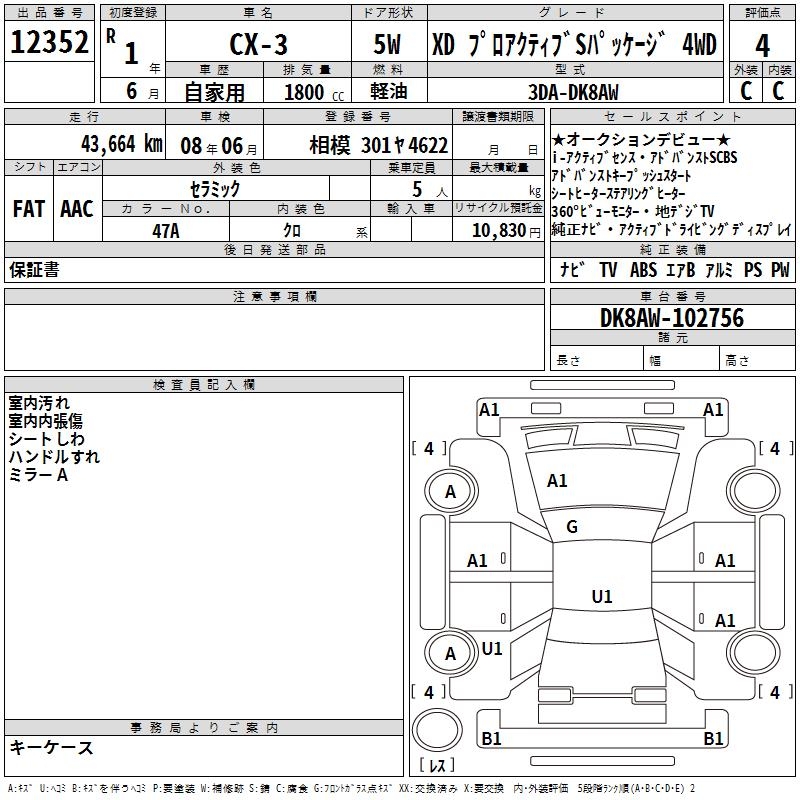Click the fuel type 軽油
Viewport: 800px width, 800px height.
pyautogui.click(x=389, y=91)
